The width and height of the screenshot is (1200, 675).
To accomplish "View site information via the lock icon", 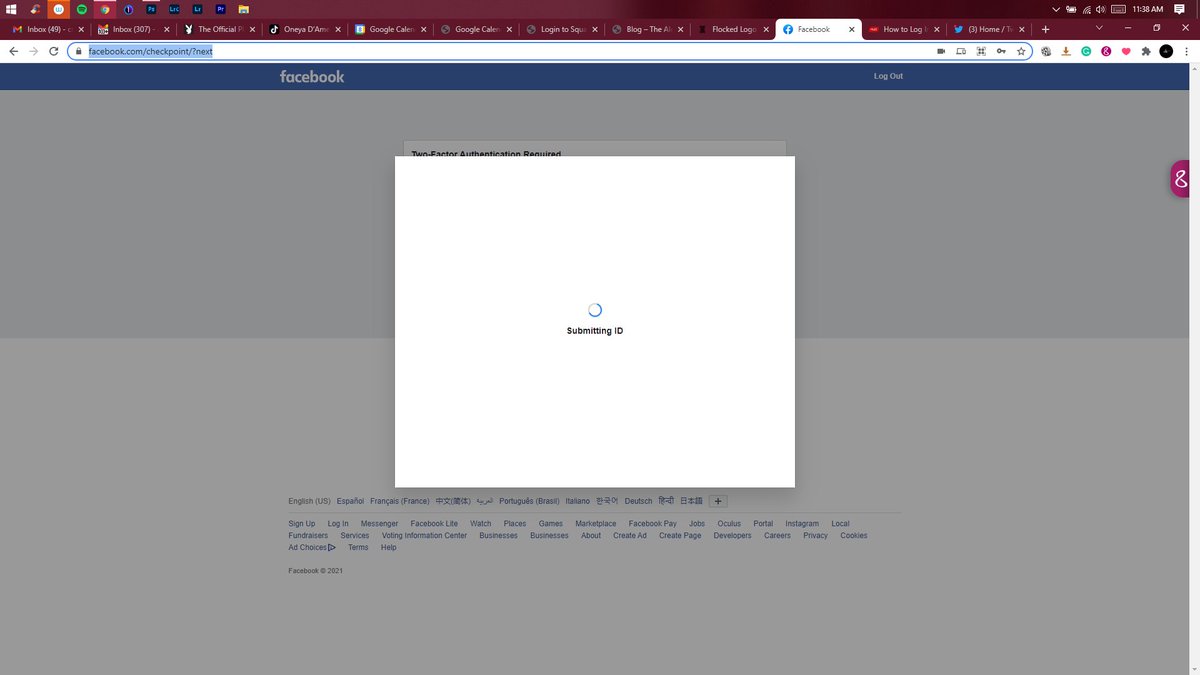I will tap(78, 51).
